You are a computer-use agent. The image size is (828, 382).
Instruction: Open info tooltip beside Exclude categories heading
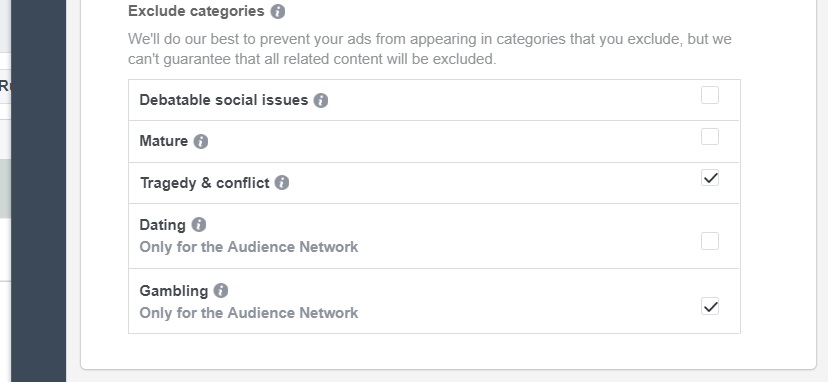[x=278, y=12]
